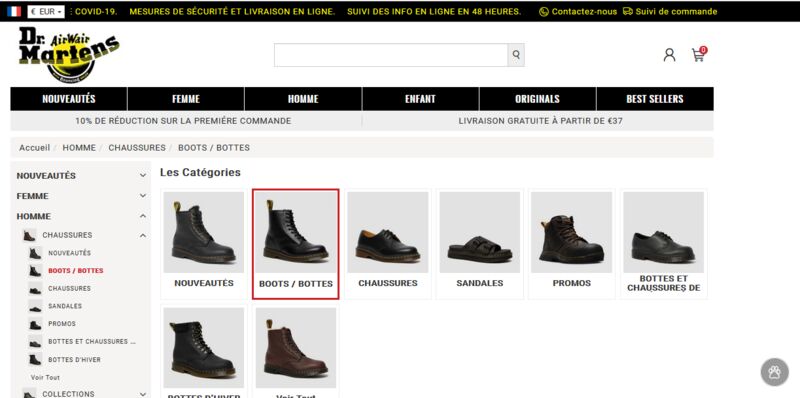Collapse the HOMME sidebar section
800x398 pixels.
(143, 216)
